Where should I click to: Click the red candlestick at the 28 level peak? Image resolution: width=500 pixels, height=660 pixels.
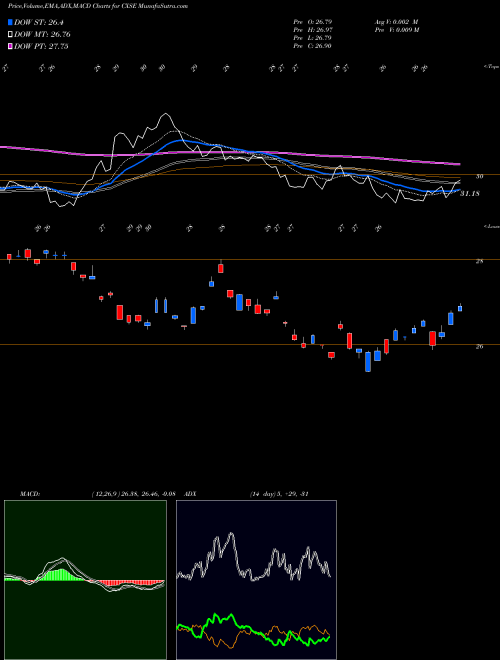pos(221,268)
